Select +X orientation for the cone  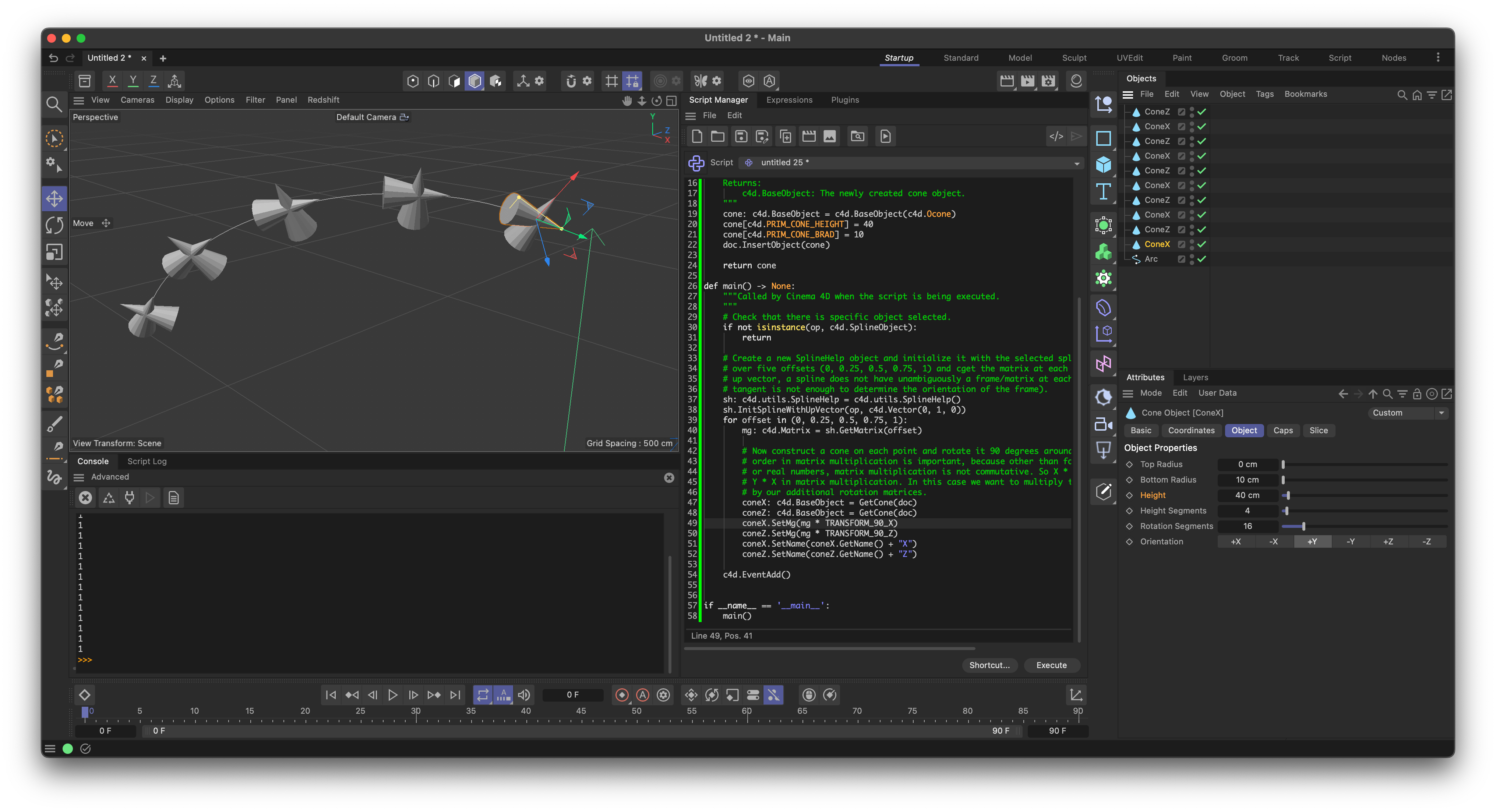tap(1236, 541)
